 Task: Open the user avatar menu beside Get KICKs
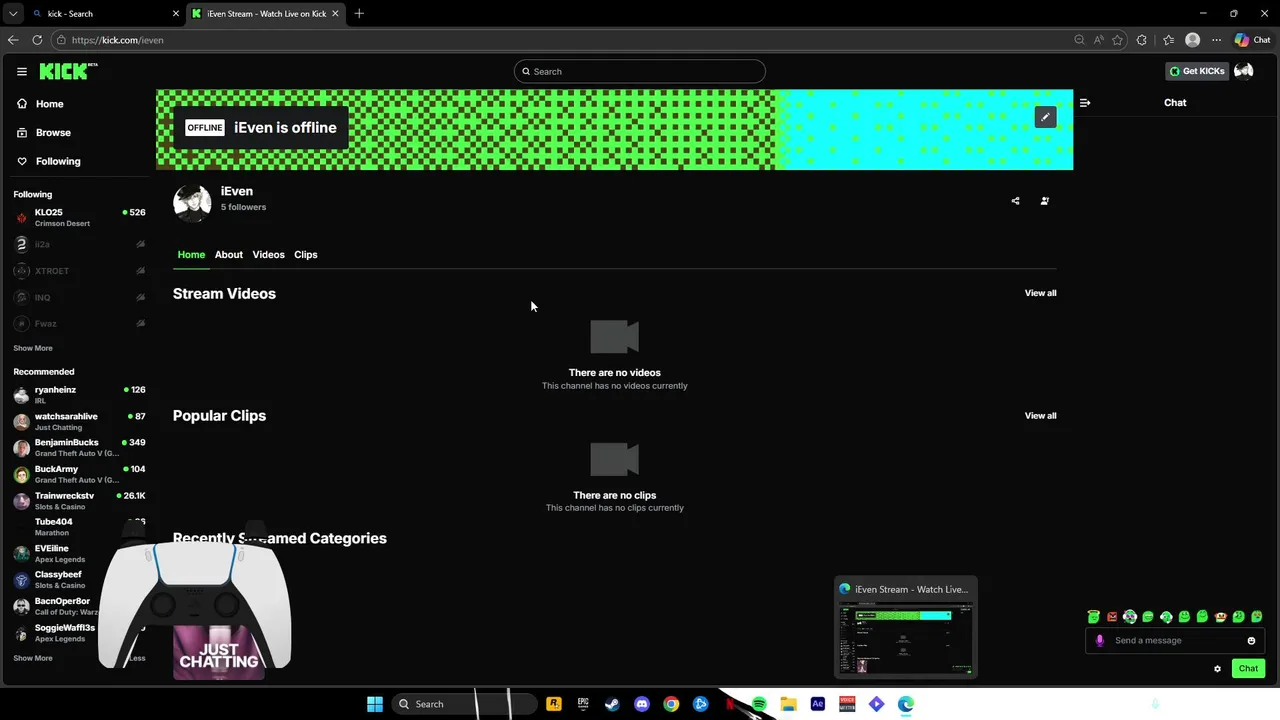[x=1244, y=71]
